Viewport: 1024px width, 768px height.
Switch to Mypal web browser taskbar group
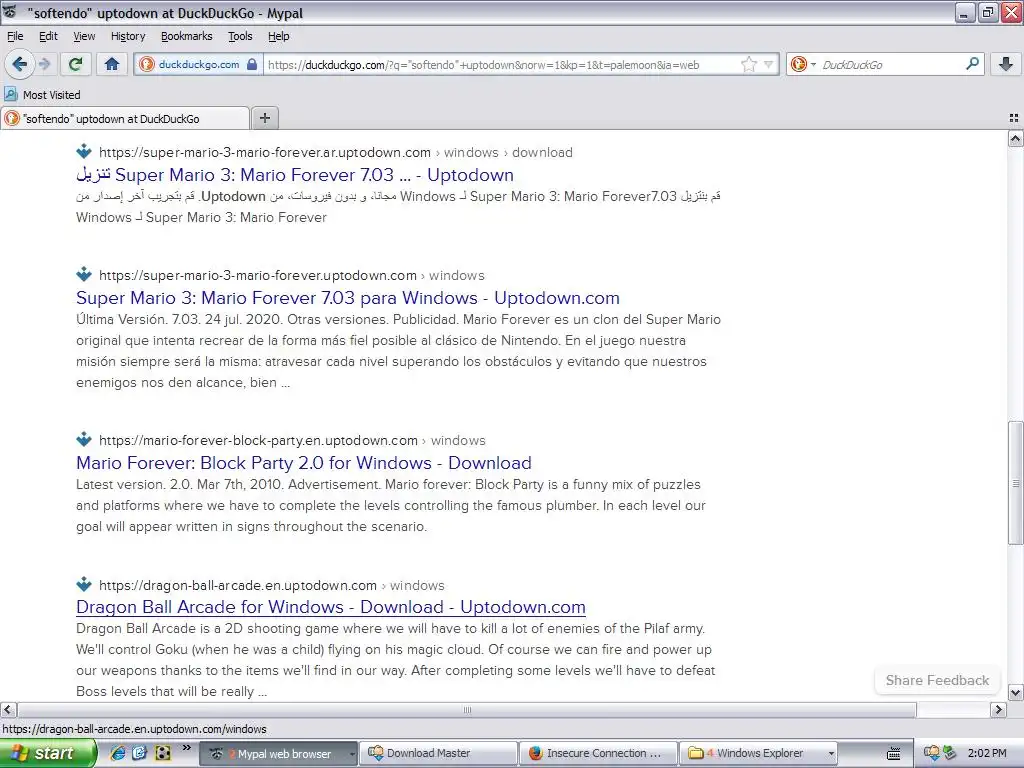278,754
